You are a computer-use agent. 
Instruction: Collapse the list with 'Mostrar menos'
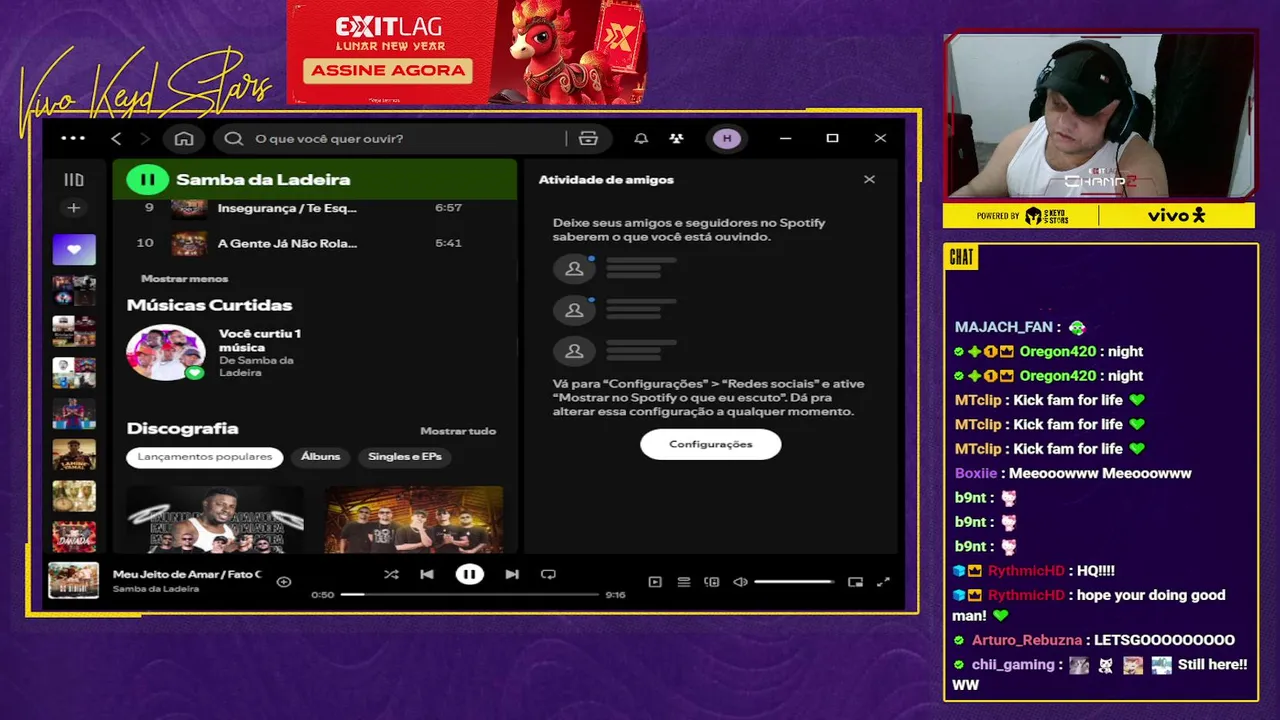click(185, 278)
